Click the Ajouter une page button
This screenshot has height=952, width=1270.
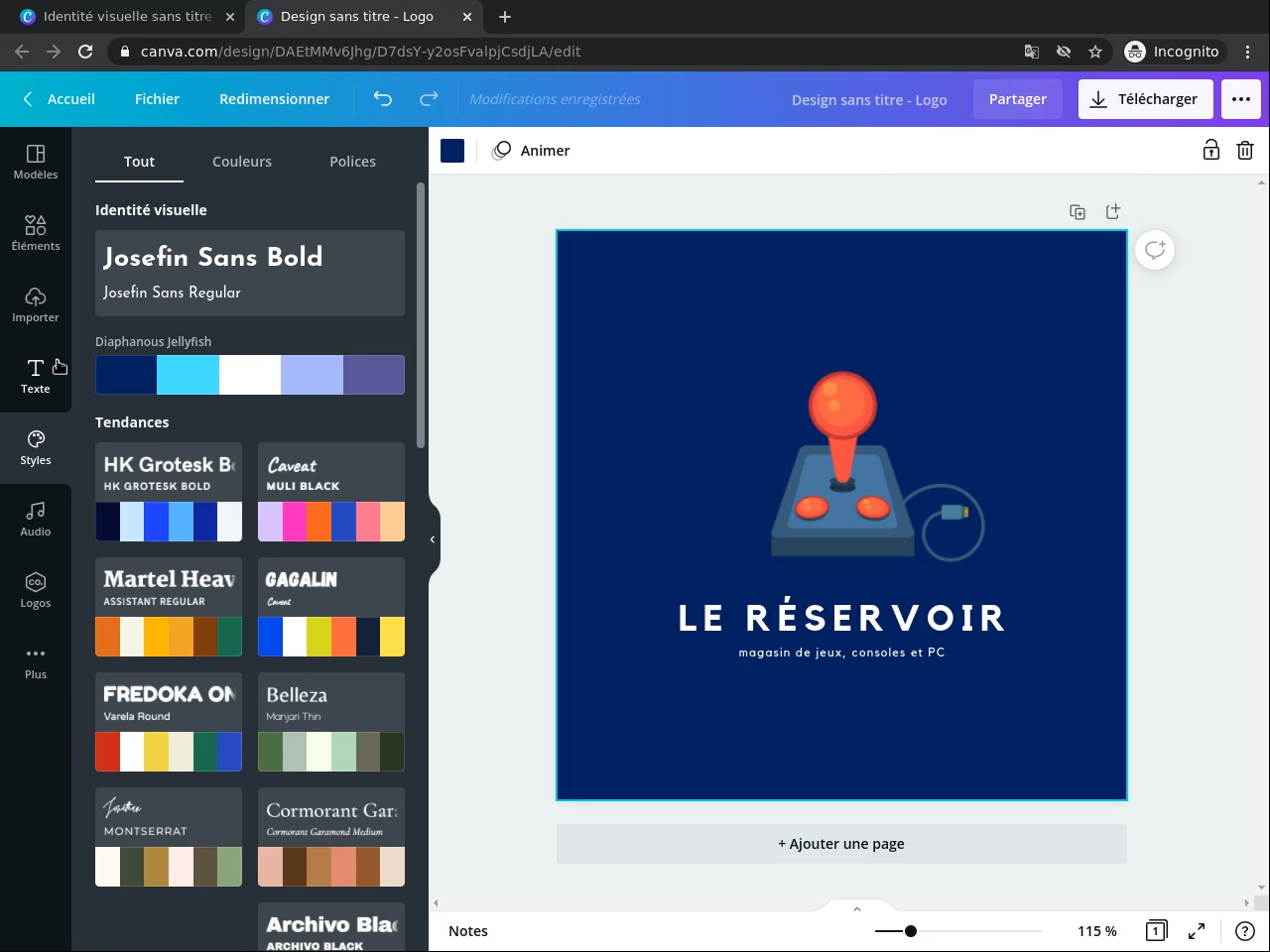(x=841, y=844)
